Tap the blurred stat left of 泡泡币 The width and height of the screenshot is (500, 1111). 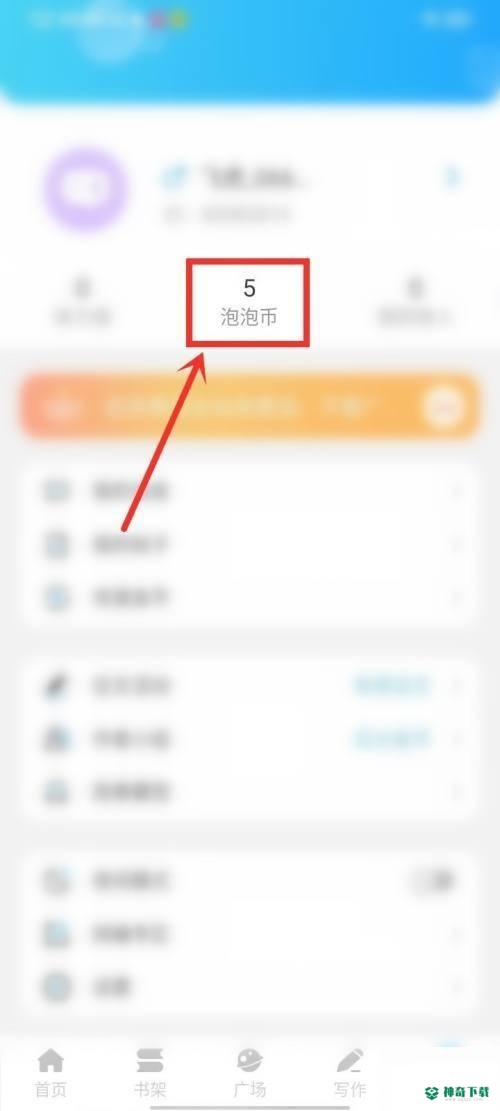click(83, 303)
